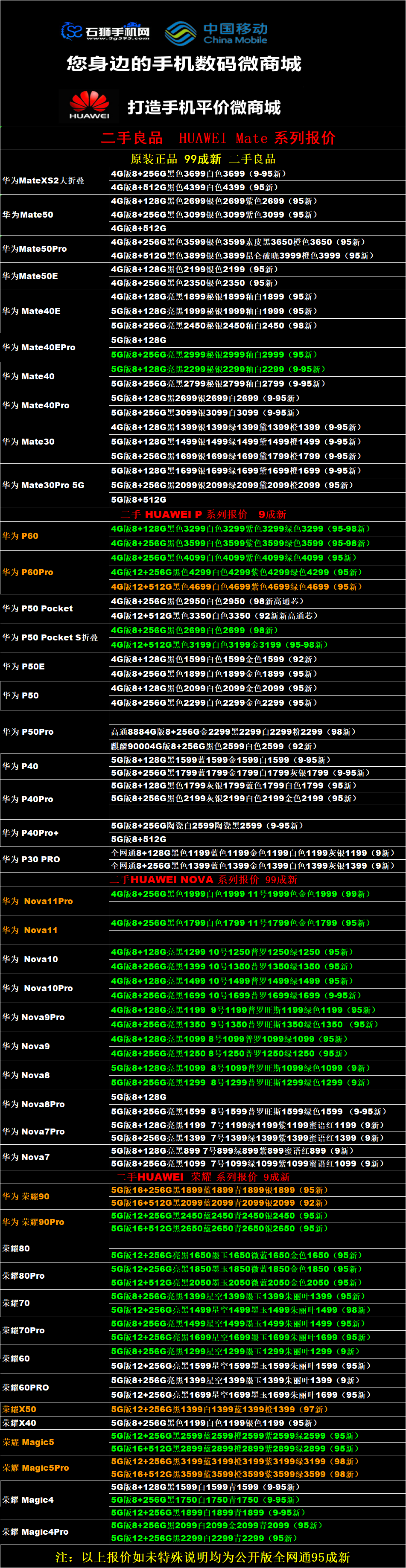Select the orange "华为 荣耀90" model cell

pos(55,1197)
